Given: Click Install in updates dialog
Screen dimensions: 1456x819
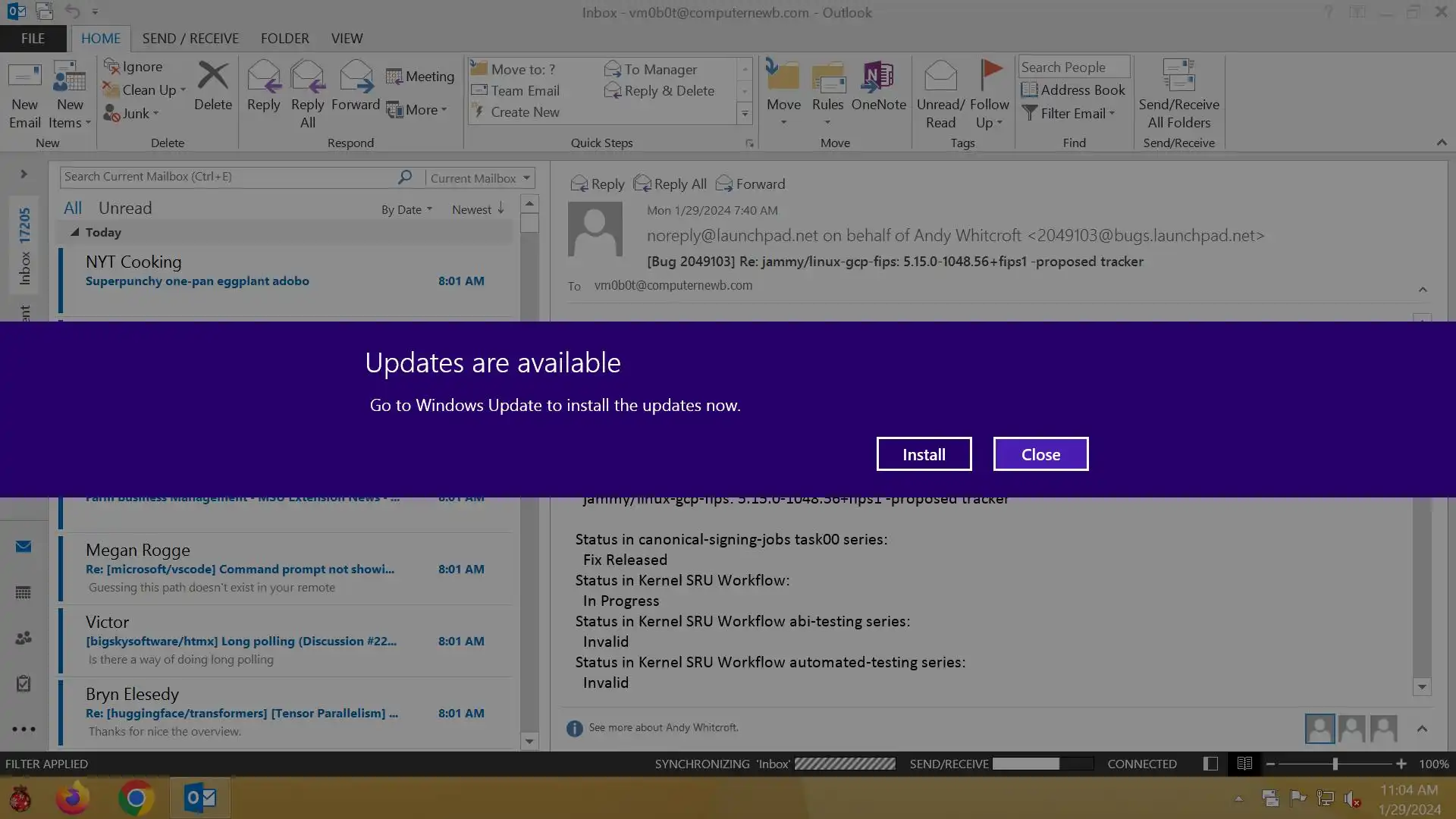Looking at the screenshot, I should tap(924, 454).
